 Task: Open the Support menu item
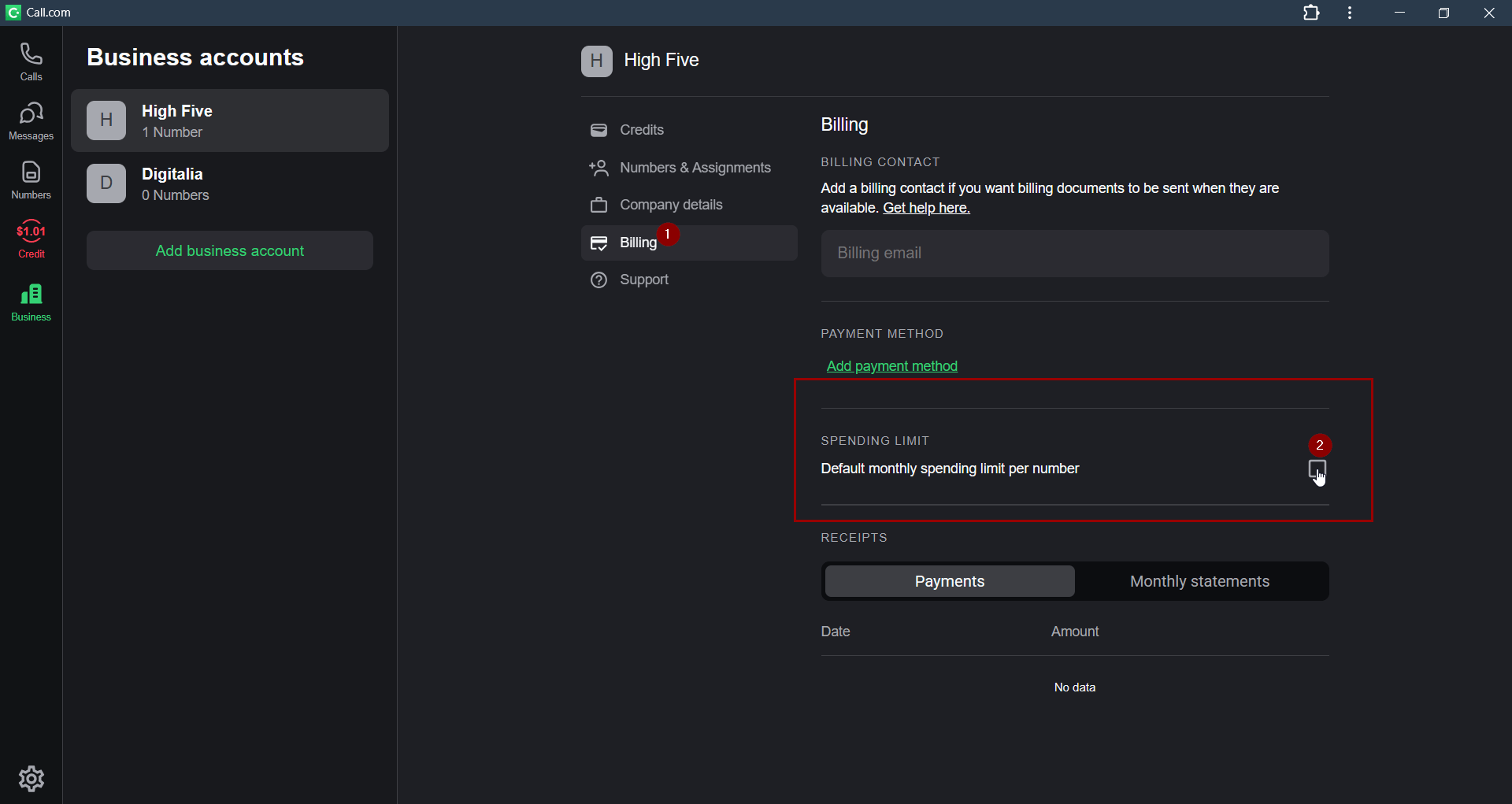(x=643, y=280)
